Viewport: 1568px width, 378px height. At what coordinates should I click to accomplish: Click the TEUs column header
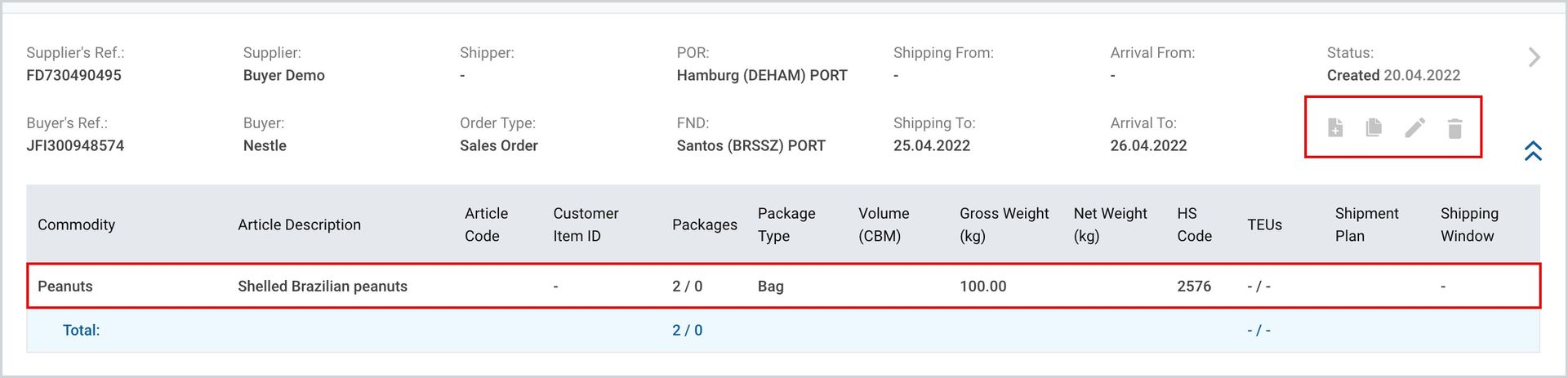click(1264, 225)
